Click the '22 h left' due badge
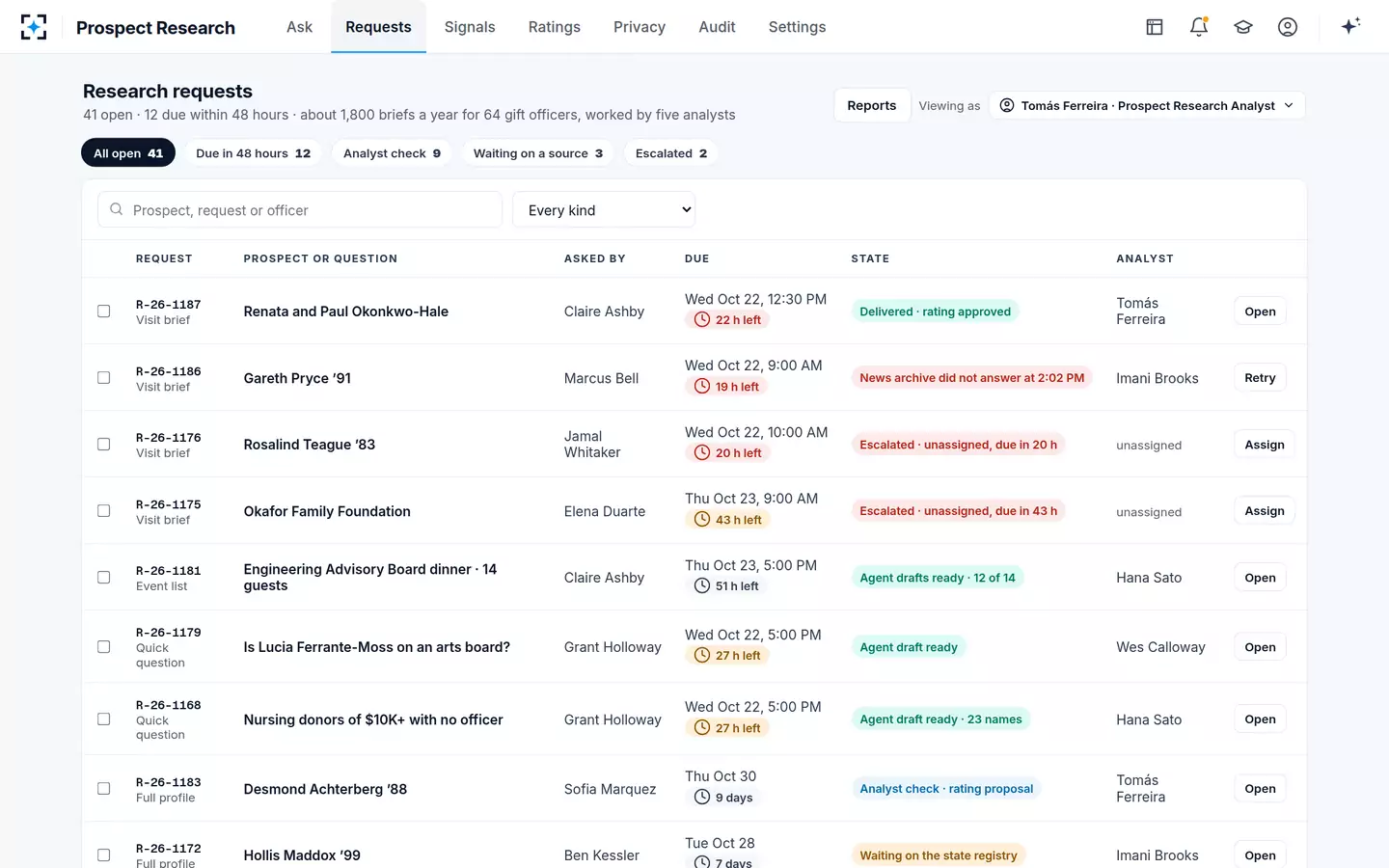Viewport: 1389px width, 868px height. [x=727, y=320]
